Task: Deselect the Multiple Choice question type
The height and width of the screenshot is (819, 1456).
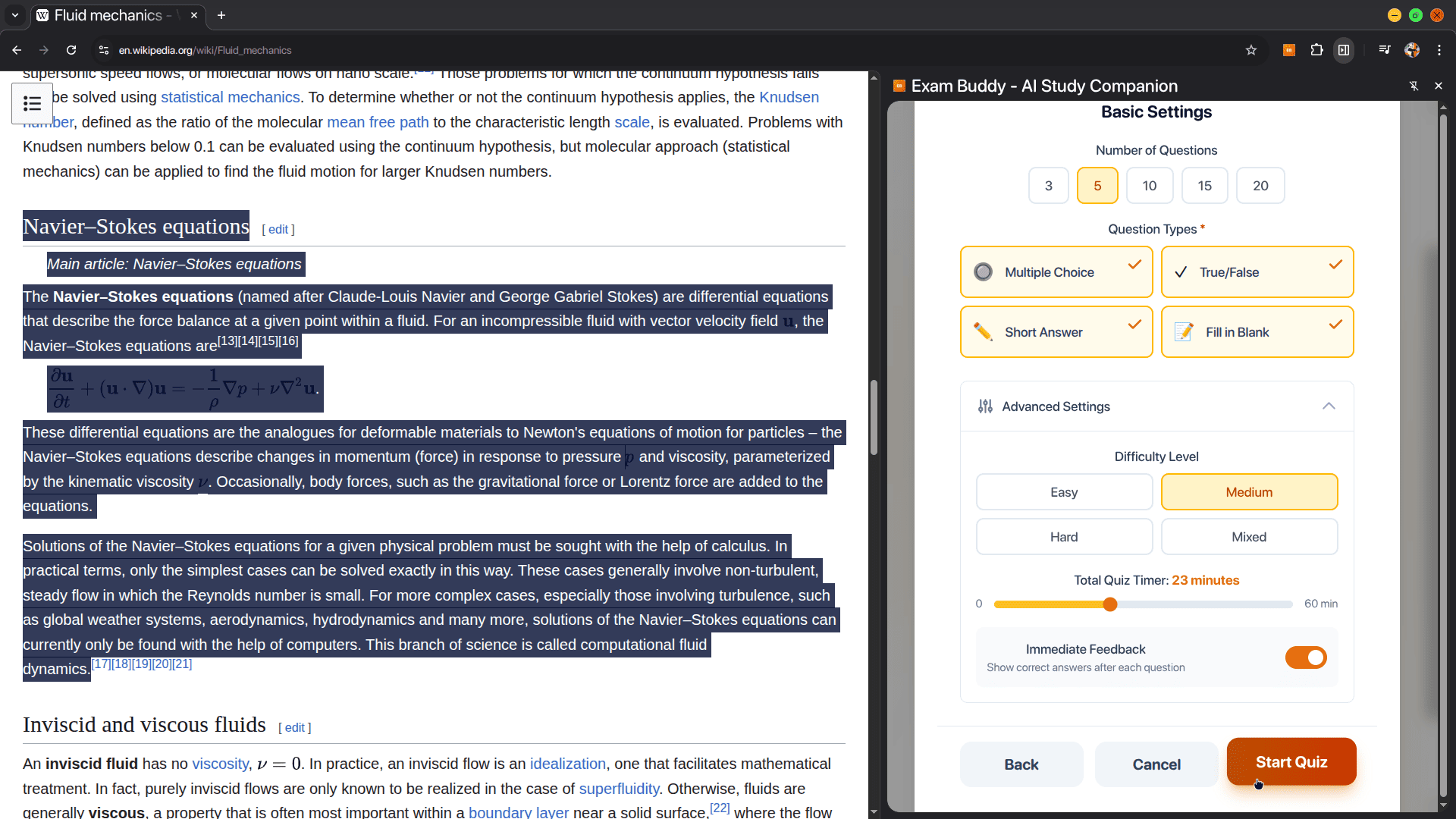Action: (x=1056, y=272)
